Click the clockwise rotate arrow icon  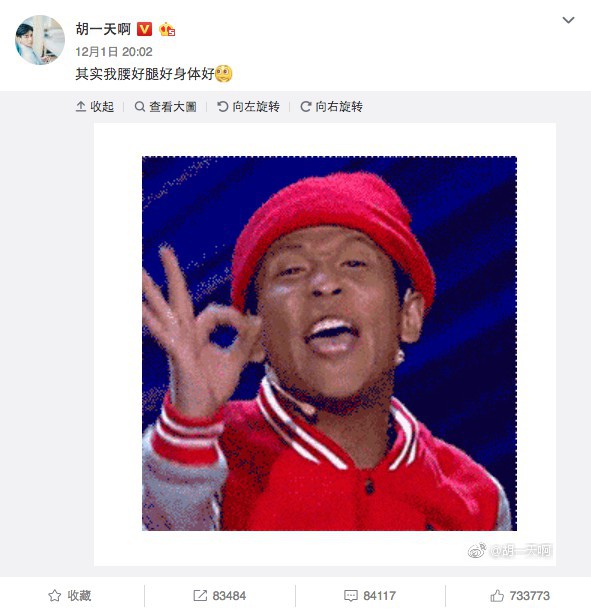306,106
